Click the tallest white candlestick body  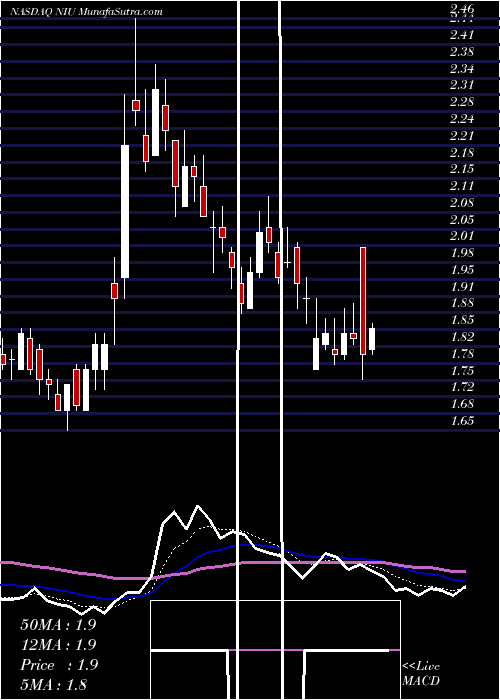click(x=125, y=211)
